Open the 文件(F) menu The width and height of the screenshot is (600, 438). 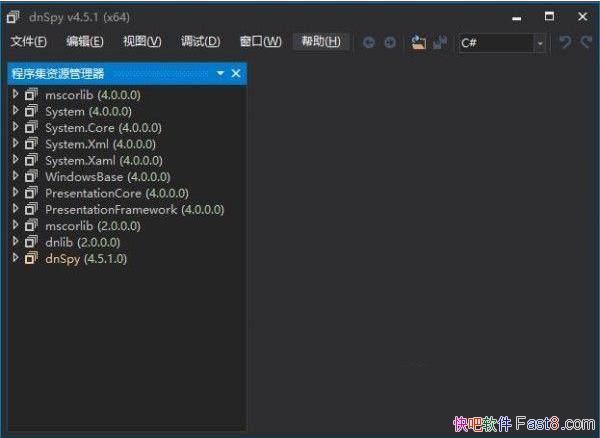(29, 41)
